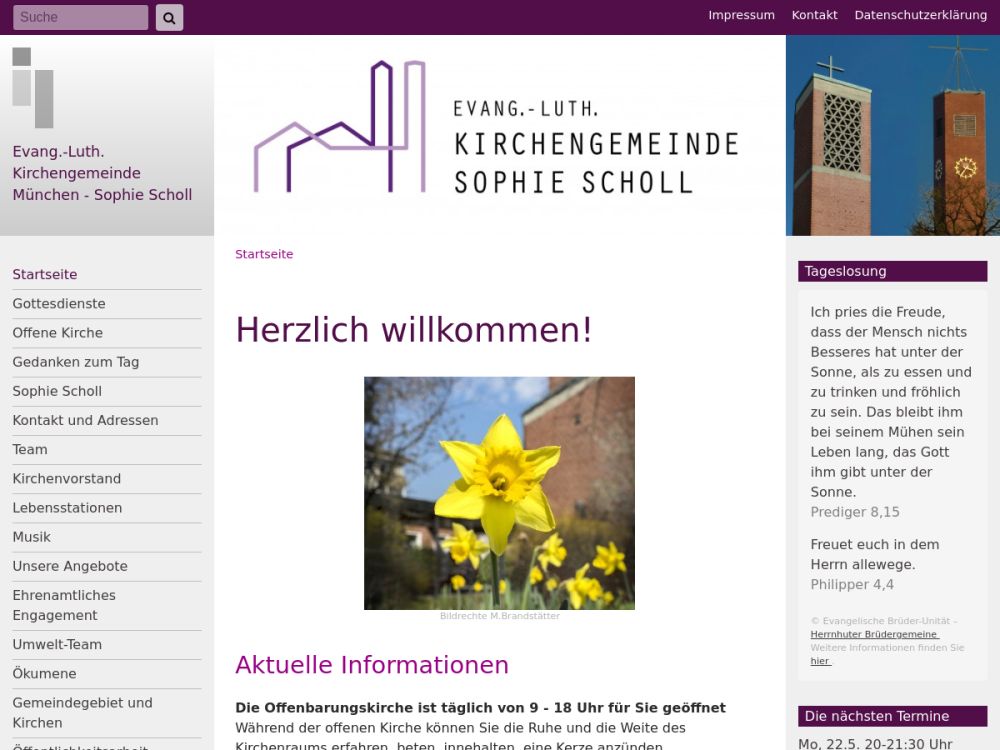Open the Kirchenvorstand menu entry

pos(67,479)
